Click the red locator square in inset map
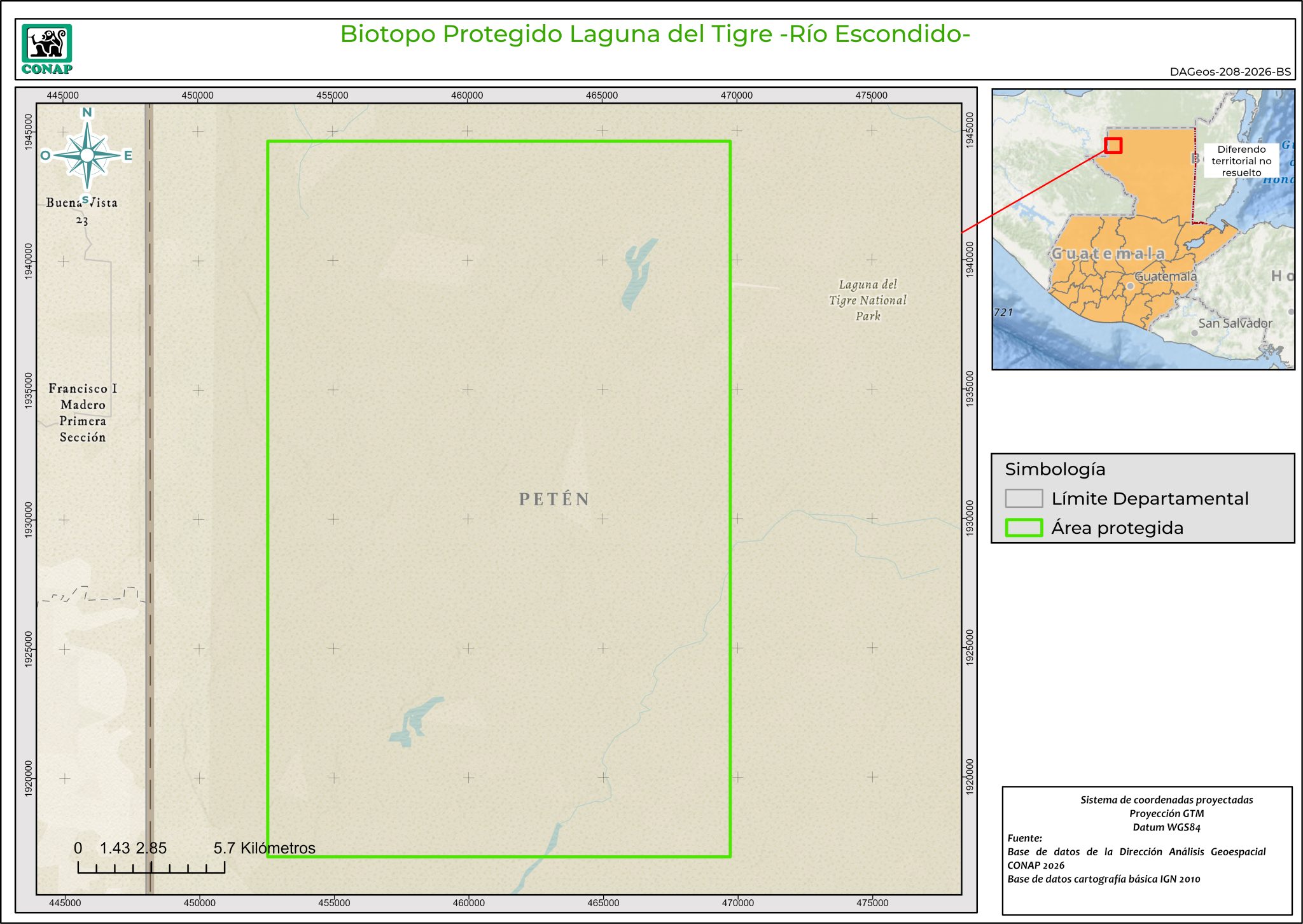The image size is (1303, 924). [1113, 146]
